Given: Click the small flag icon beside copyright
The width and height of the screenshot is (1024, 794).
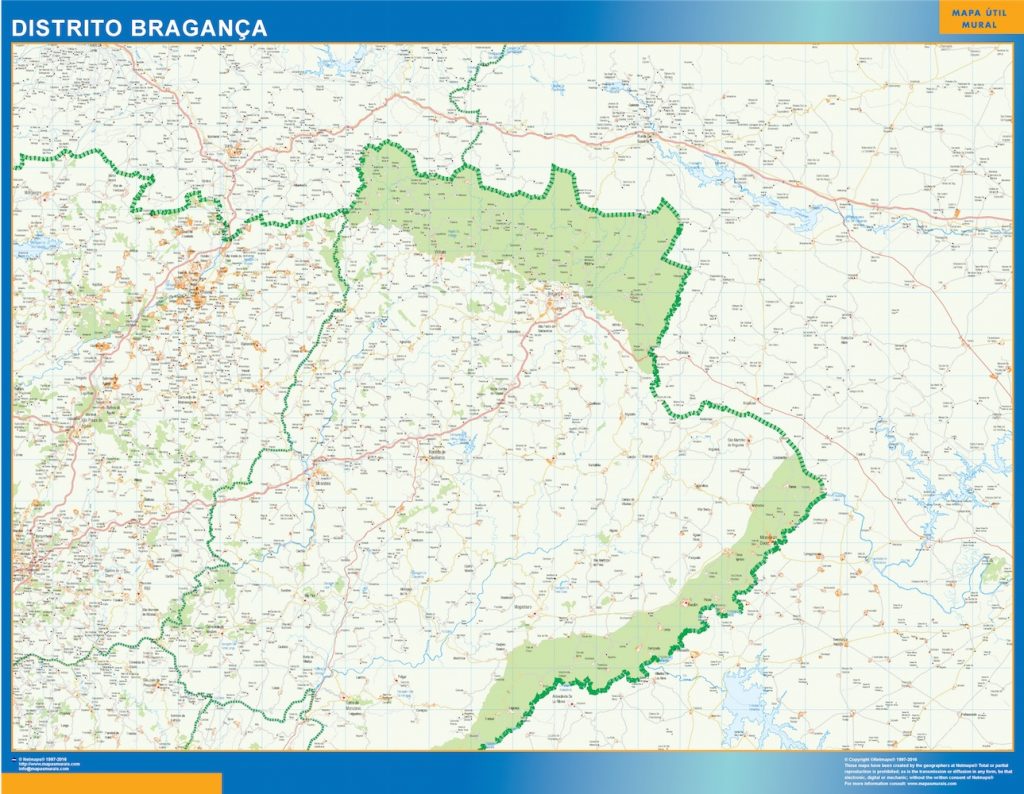Looking at the screenshot, I should pos(14,759).
